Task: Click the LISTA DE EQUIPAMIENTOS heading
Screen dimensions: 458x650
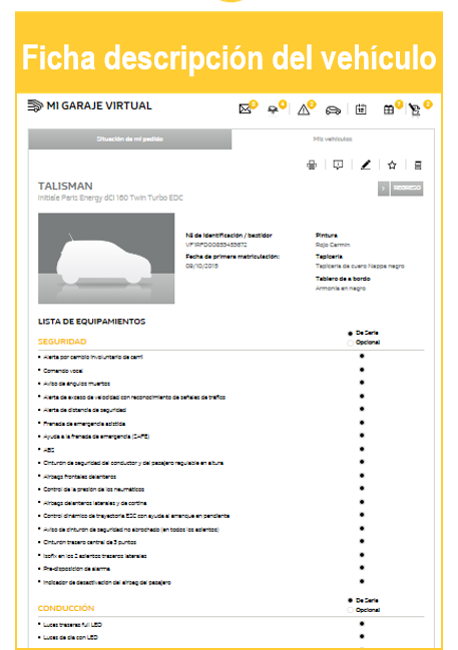Action: pos(92,322)
